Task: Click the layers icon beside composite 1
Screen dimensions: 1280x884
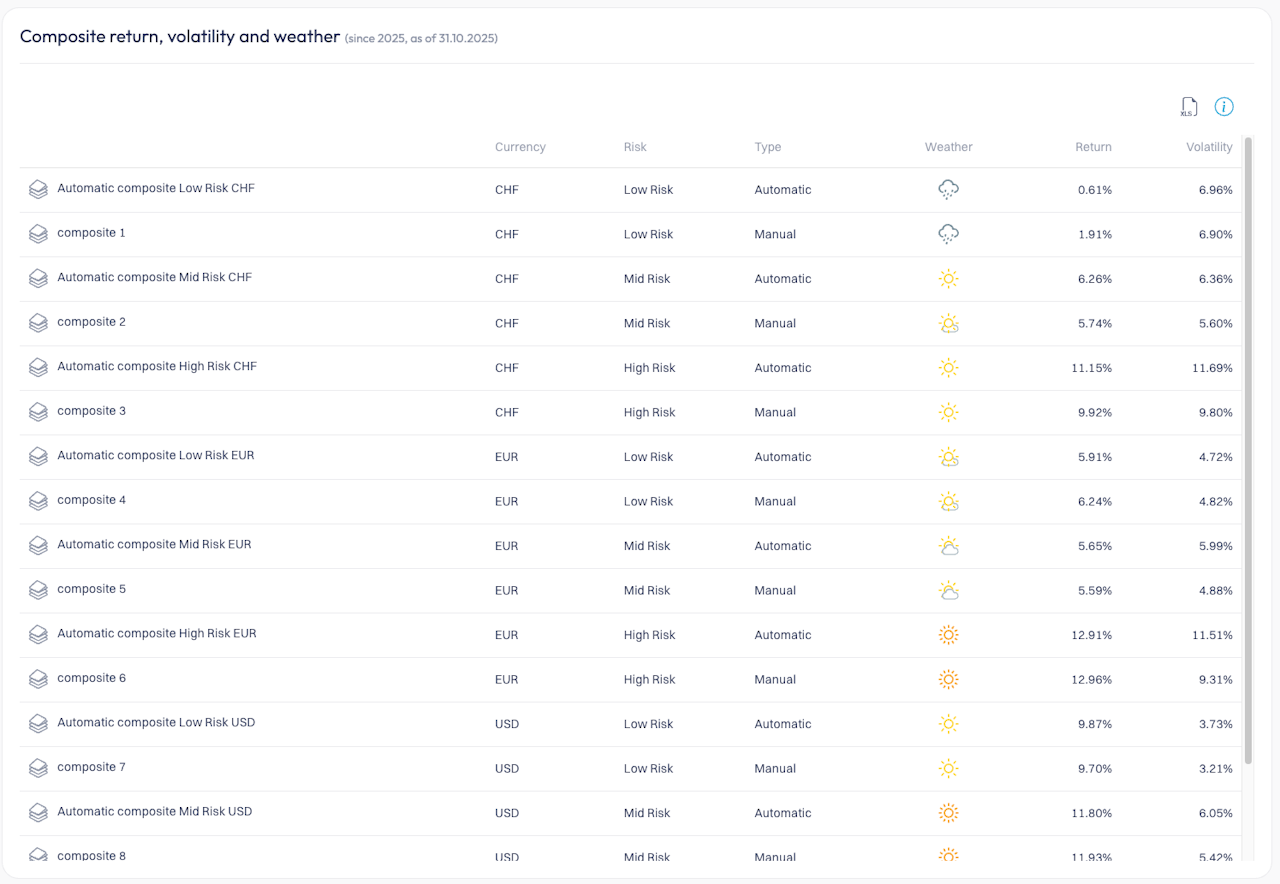Action: 38,234
